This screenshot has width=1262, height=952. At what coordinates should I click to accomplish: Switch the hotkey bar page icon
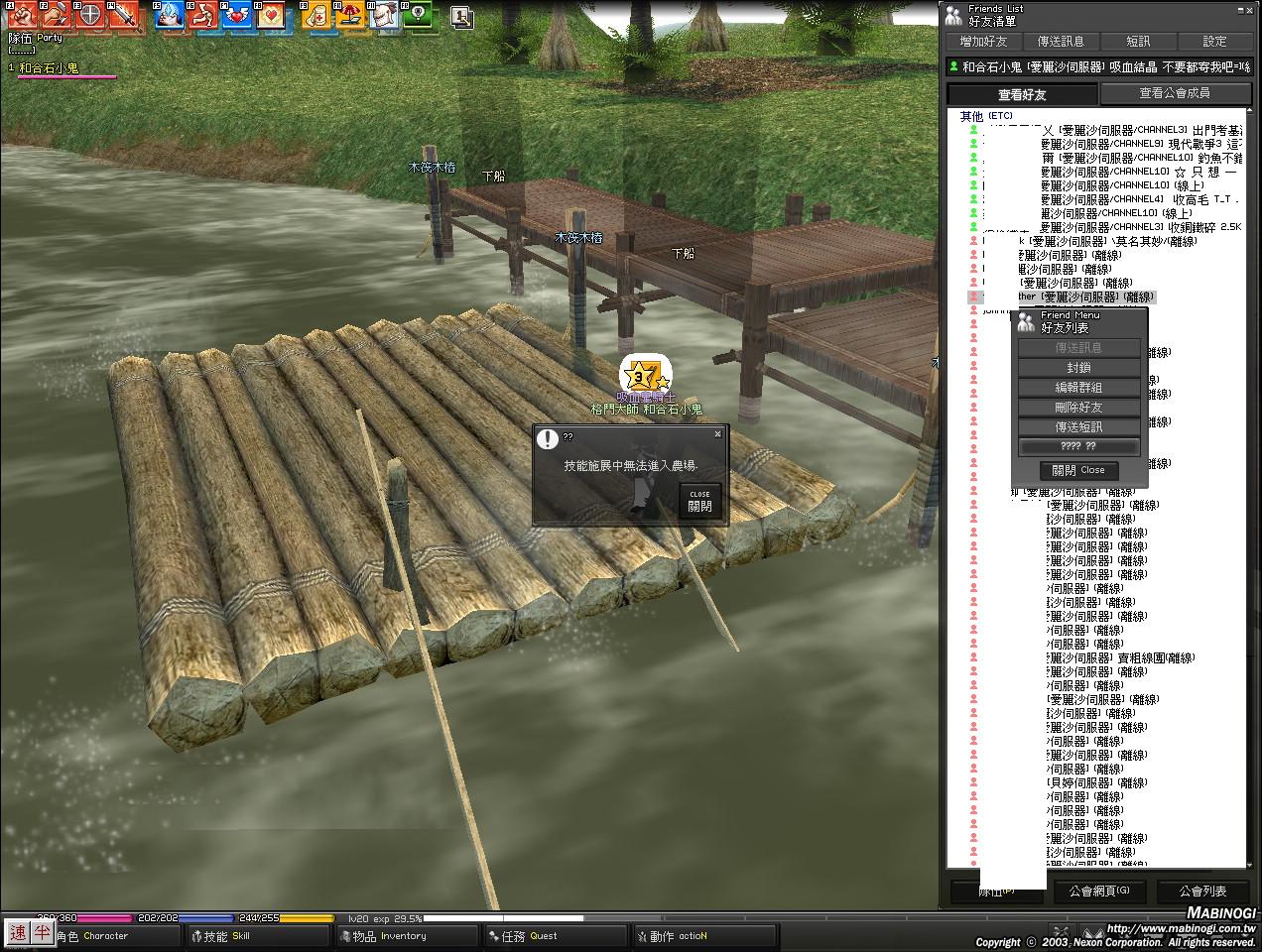[461, 16]
